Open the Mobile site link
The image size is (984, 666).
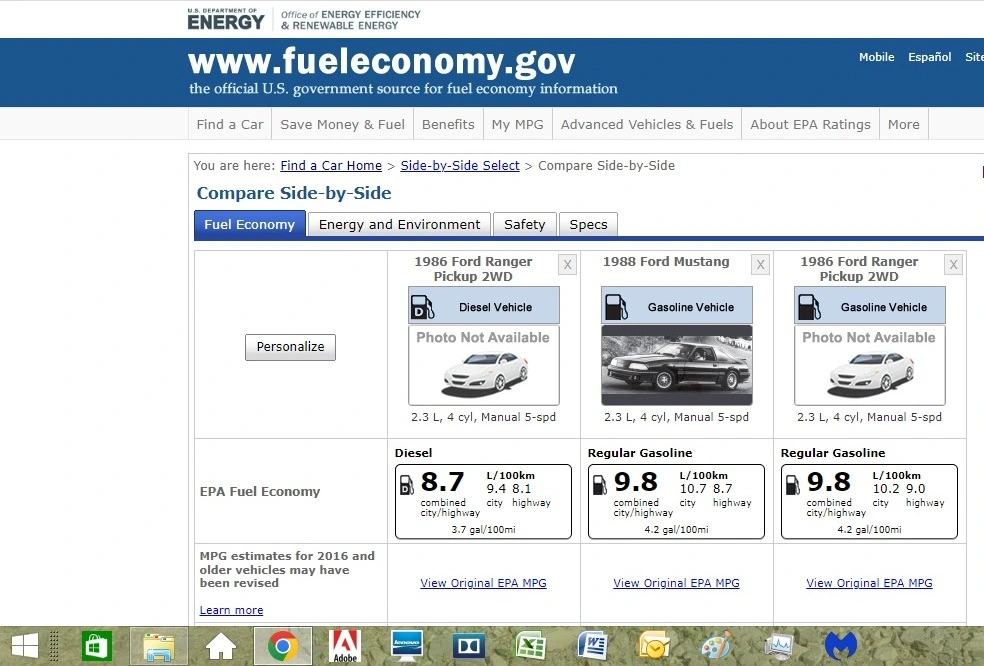click(x=876, y=57)
